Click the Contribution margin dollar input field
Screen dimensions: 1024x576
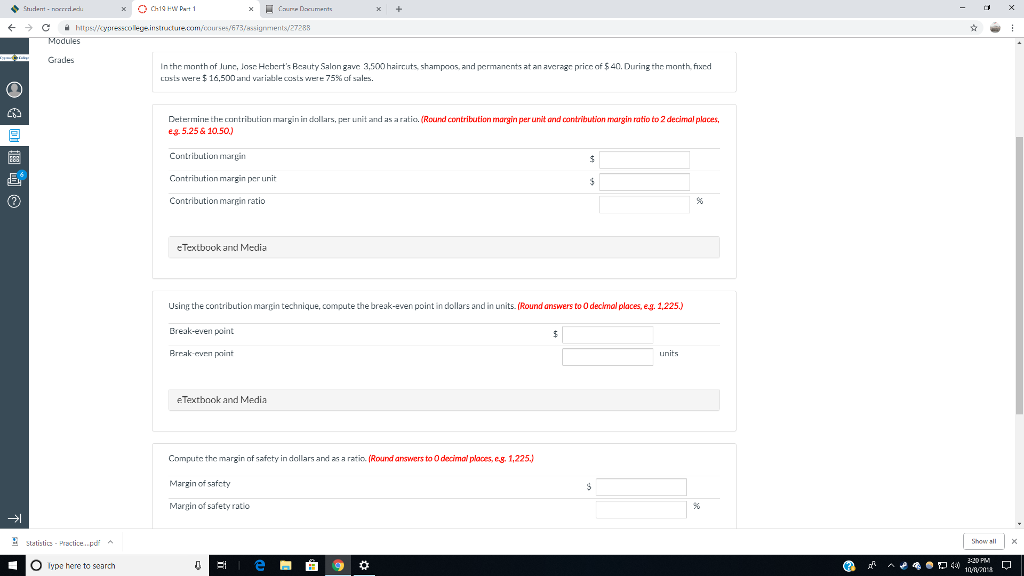tap(645, 159)
